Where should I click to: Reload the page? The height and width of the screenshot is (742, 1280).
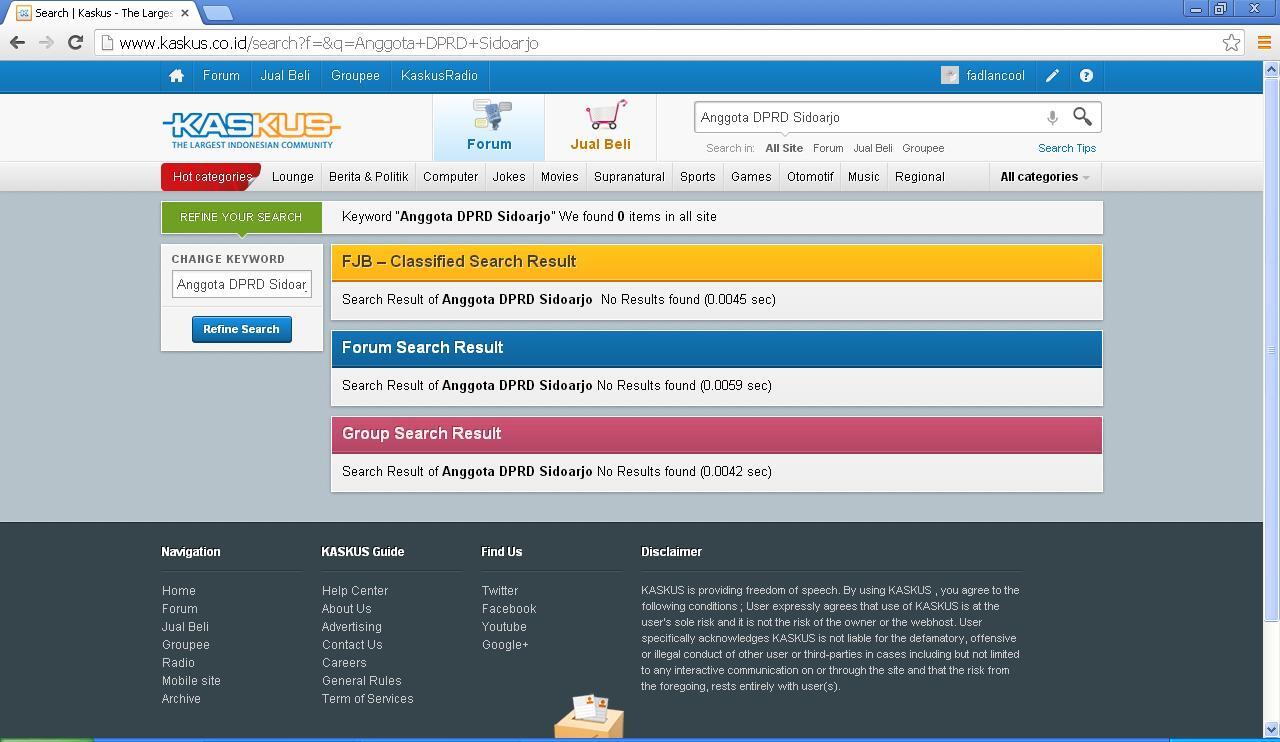[75, 43]
